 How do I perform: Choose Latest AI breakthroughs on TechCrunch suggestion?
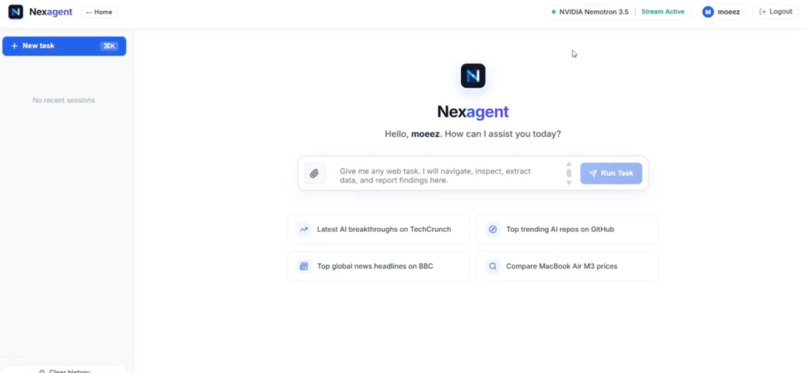click(x=378, y=229)
